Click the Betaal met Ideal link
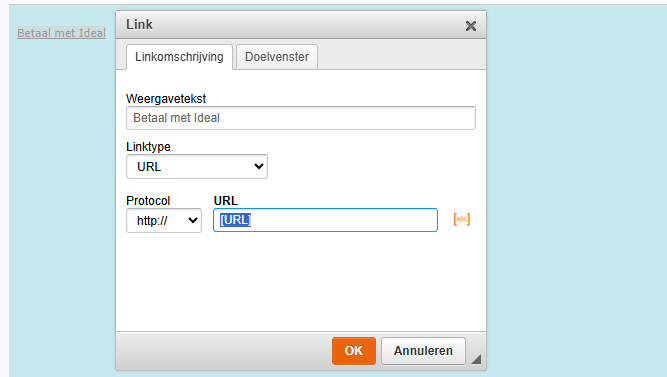Screen dimensions: 667x377 [x=61, y=33]
